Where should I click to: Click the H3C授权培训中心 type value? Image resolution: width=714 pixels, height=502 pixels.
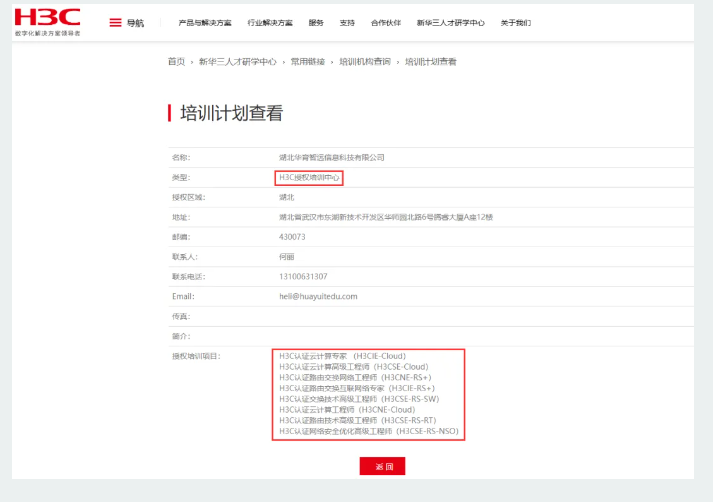coord(309,178)
